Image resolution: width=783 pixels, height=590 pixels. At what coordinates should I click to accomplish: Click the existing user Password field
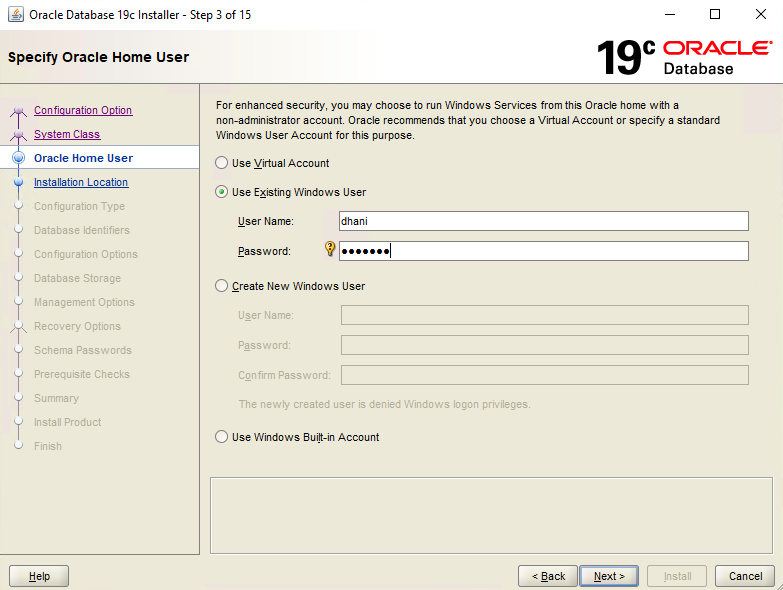544,251
